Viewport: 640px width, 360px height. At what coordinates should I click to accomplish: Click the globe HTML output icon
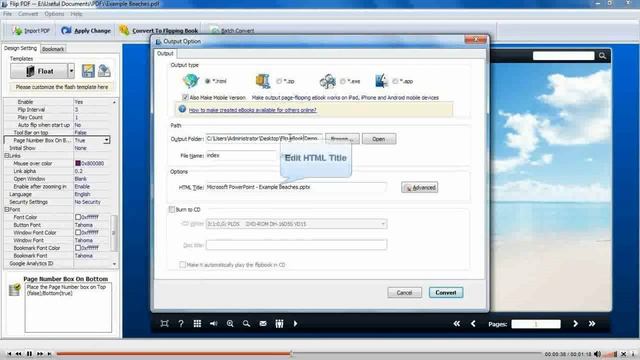click(191, 81)
